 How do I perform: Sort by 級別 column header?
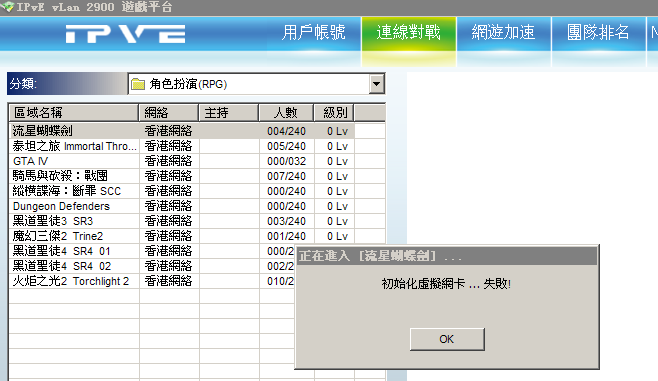334,112
